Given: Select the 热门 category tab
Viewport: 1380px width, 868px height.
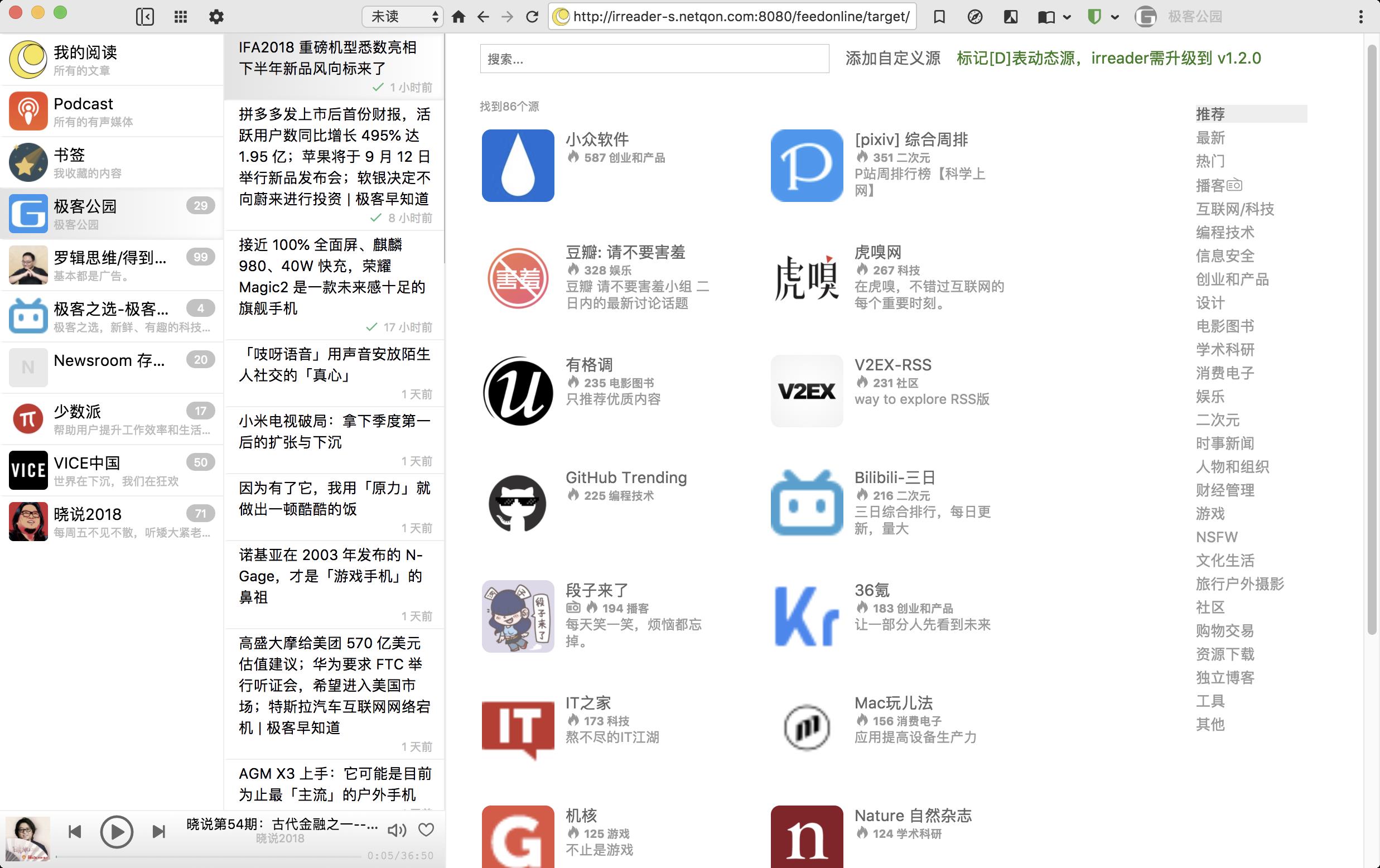Looking at the screenshot, I should [x=1210, y=161].
